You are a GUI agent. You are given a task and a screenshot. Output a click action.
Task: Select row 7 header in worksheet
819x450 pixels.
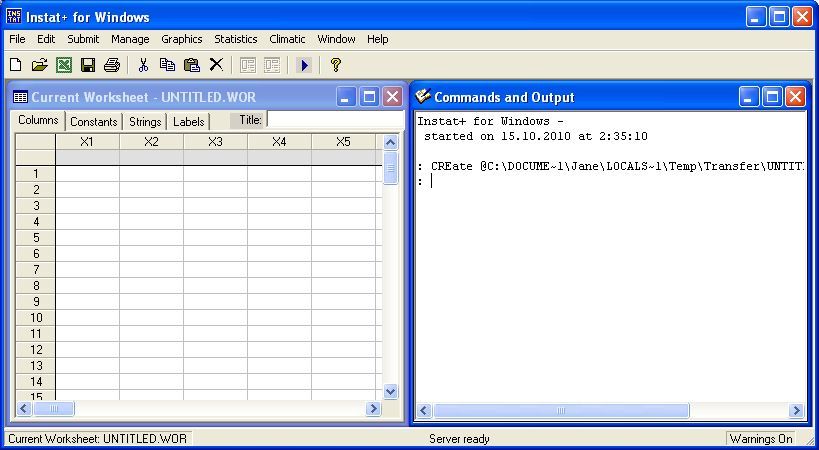(36, 270)
